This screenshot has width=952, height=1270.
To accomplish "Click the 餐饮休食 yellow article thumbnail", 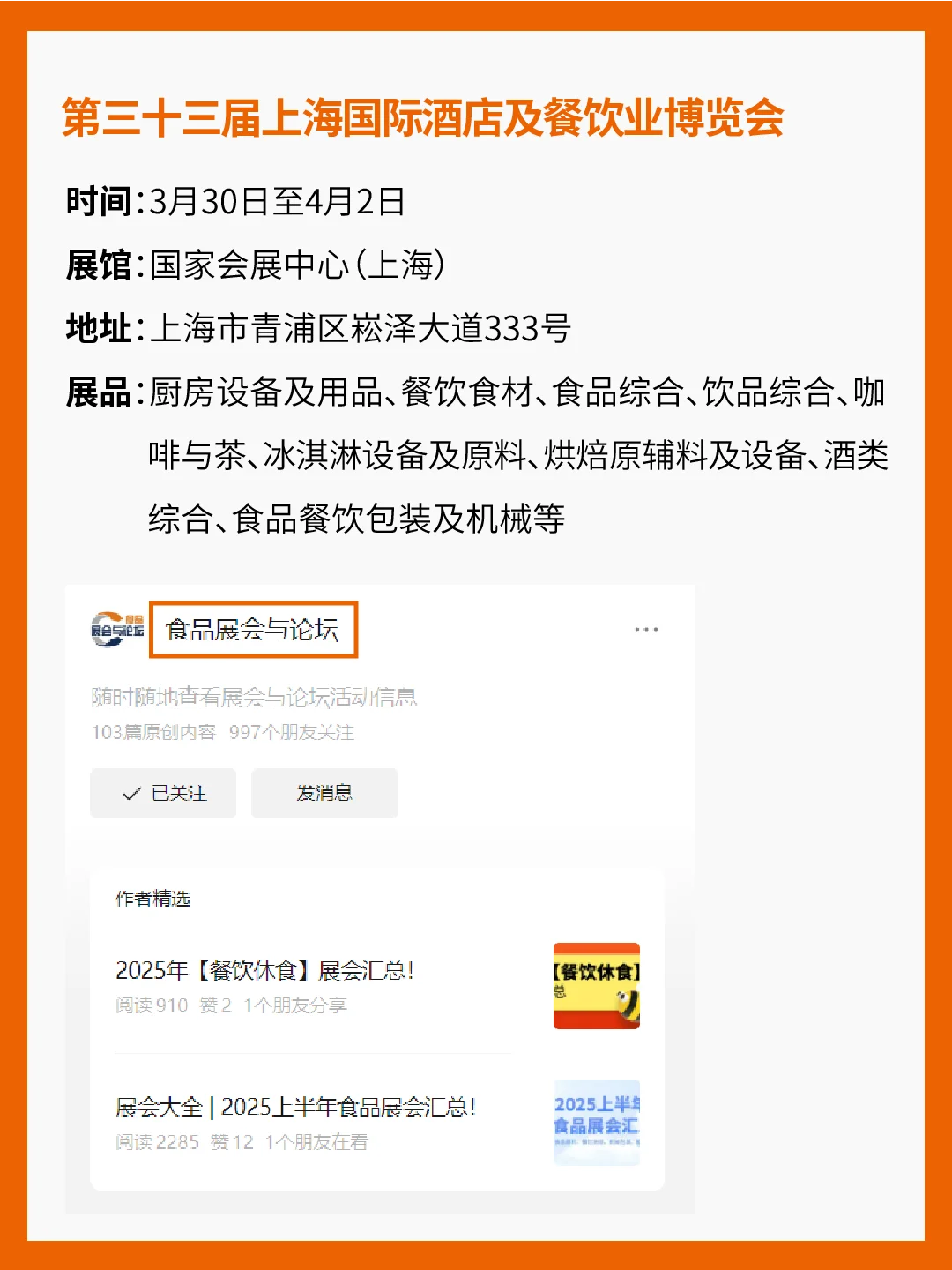I will pos(597,986).
